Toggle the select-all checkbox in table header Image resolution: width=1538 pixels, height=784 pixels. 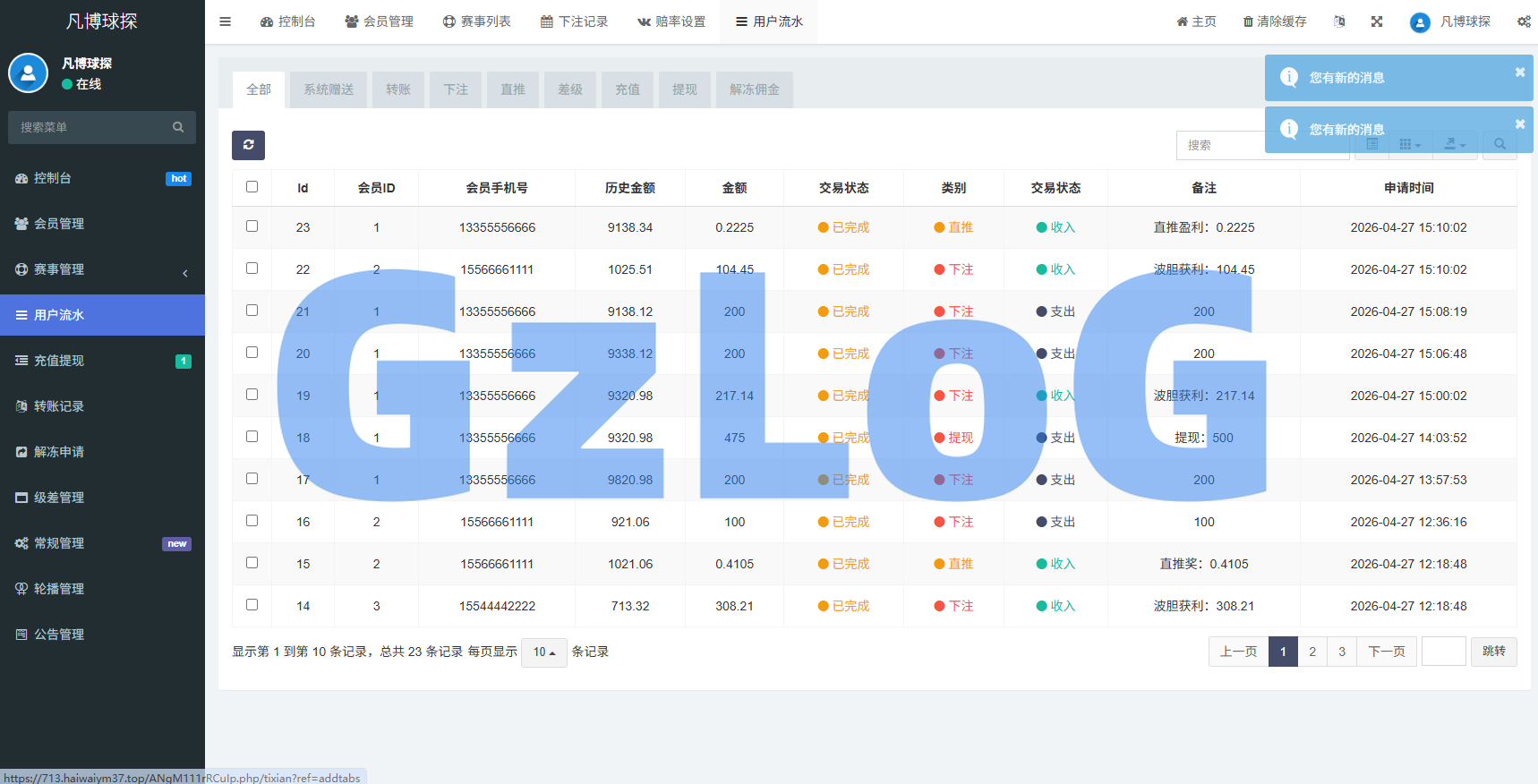252,187
